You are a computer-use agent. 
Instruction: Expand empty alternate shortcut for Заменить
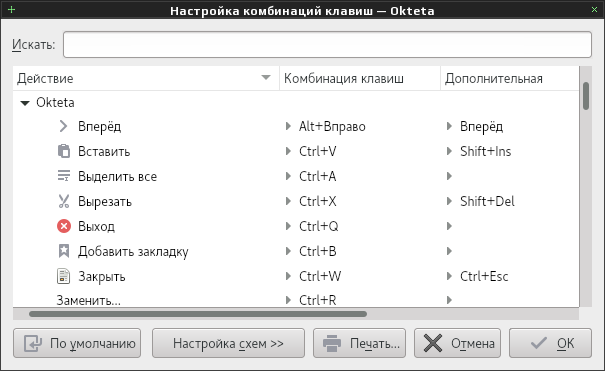tap(449, 300)
